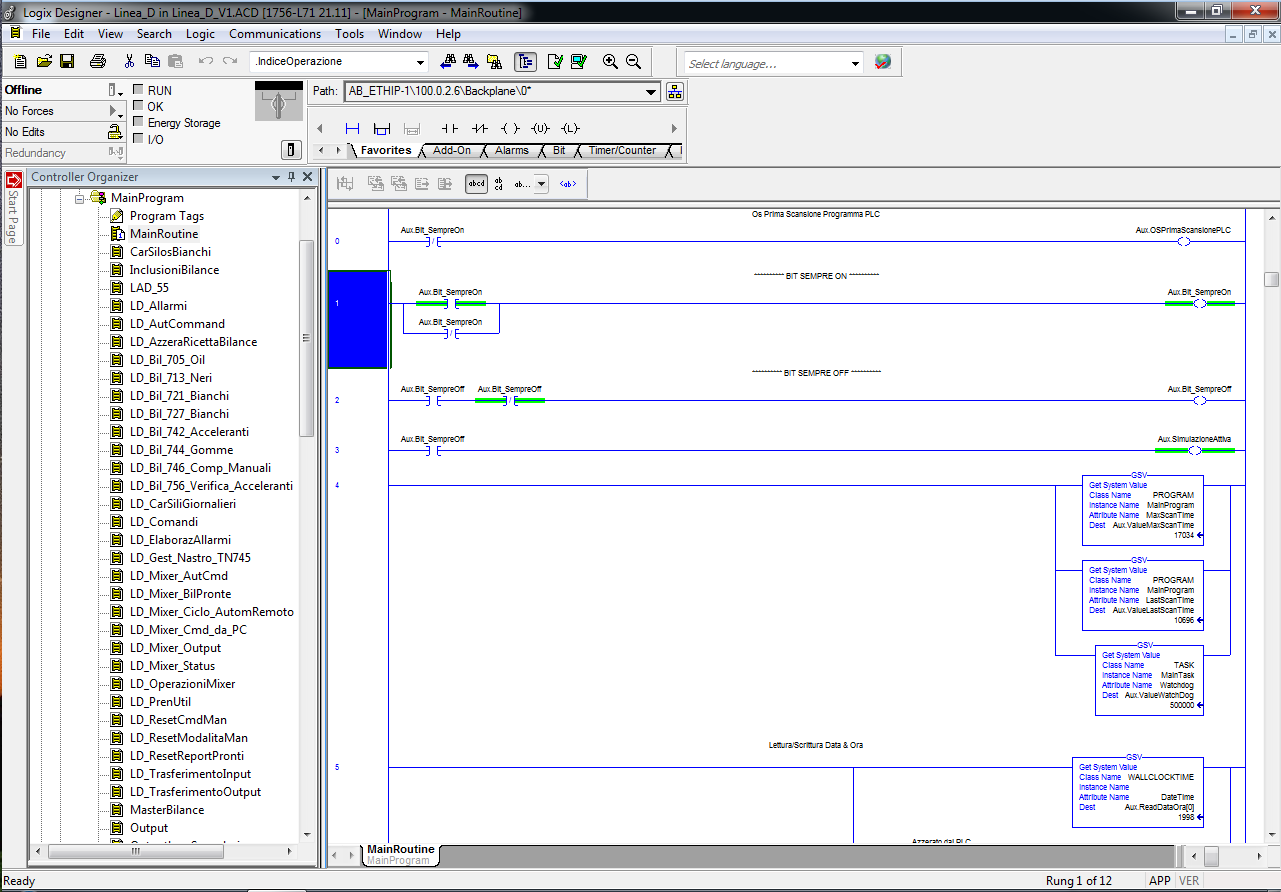The width and height of the screenshot is (1281, 892).
Task: Click the Cut scissors icon
Action: [129, 61]
